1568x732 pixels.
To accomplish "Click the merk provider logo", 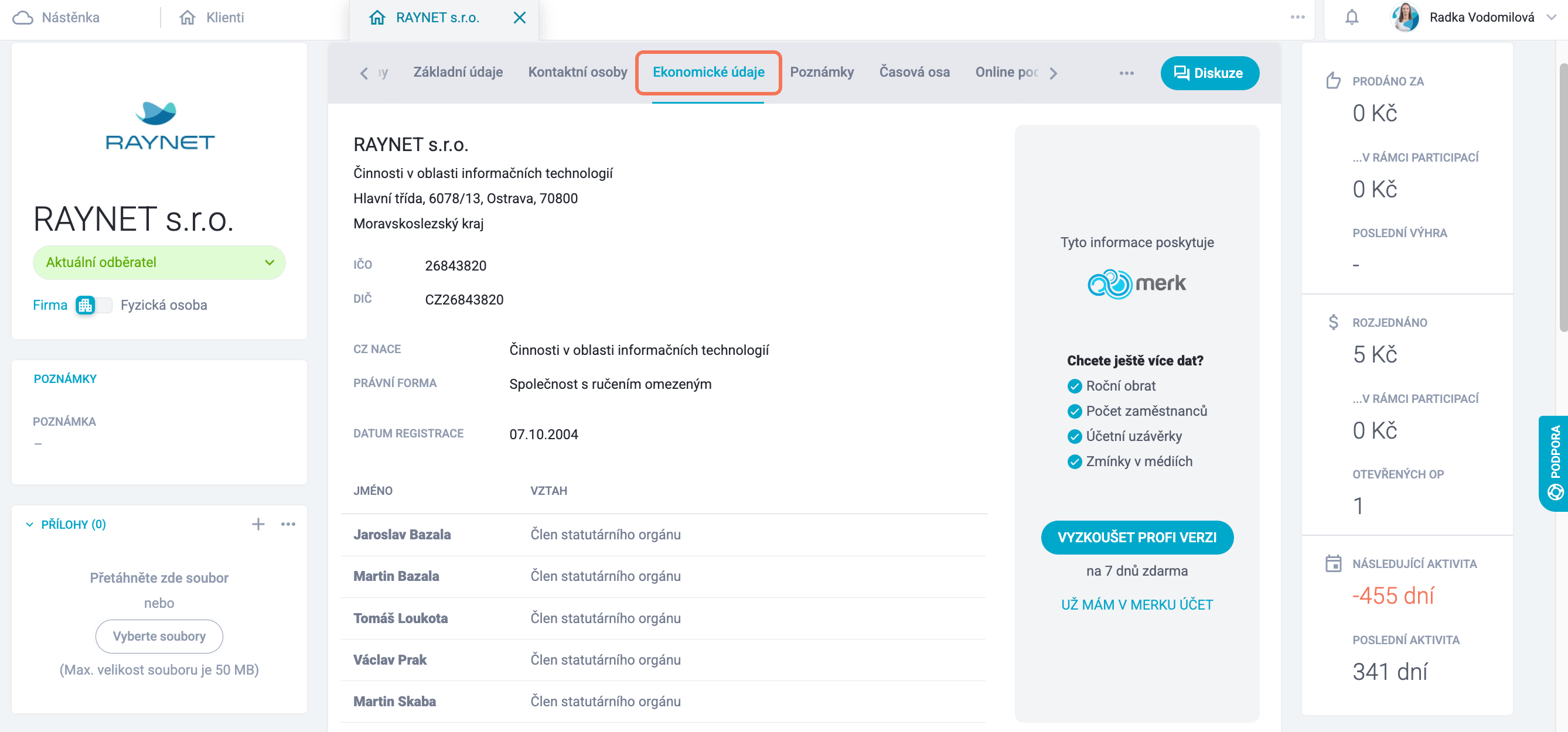I will tap(1136, 283).
